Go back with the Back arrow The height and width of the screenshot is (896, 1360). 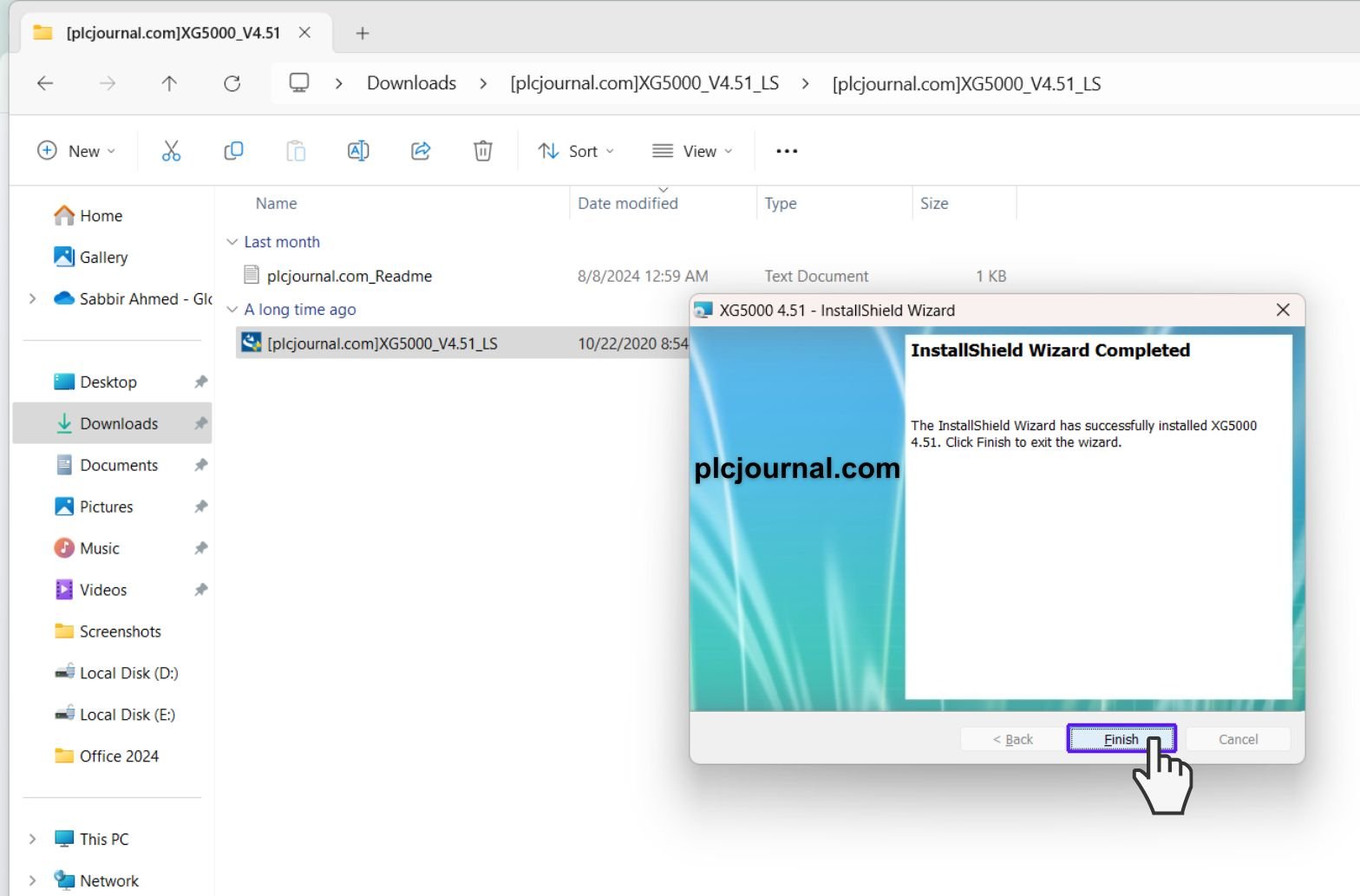click(x=45, y=83)
